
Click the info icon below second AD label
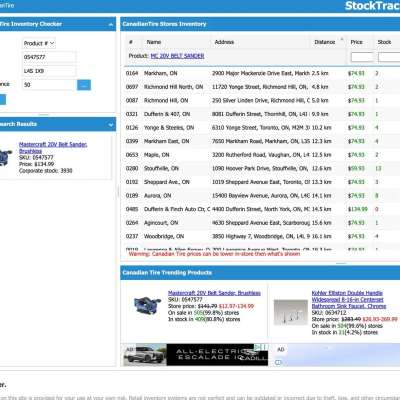click(279, 362)
